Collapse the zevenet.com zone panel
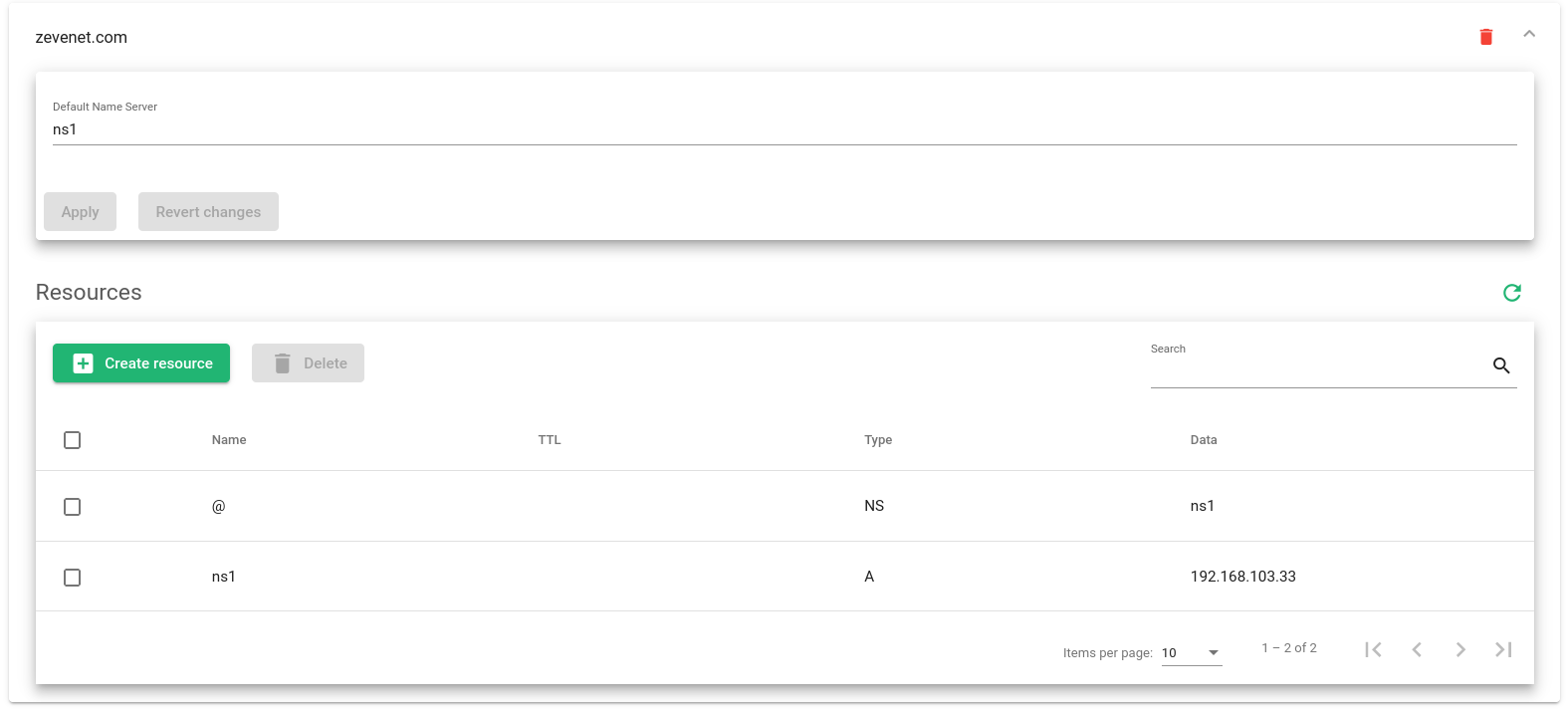 pos(1529,34)
